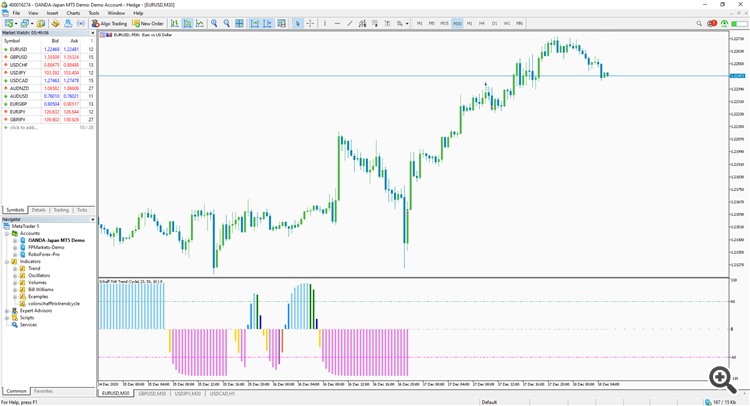Switch to bar chart display
This screenshot has height=406, width=750.
point(175,23)
